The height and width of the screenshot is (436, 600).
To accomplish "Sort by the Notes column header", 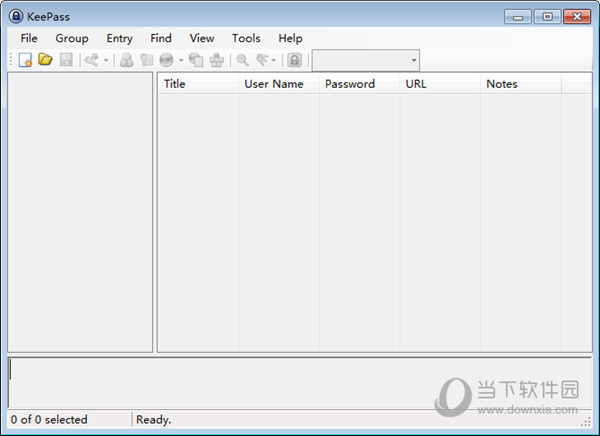I will [x=521, y=84].
